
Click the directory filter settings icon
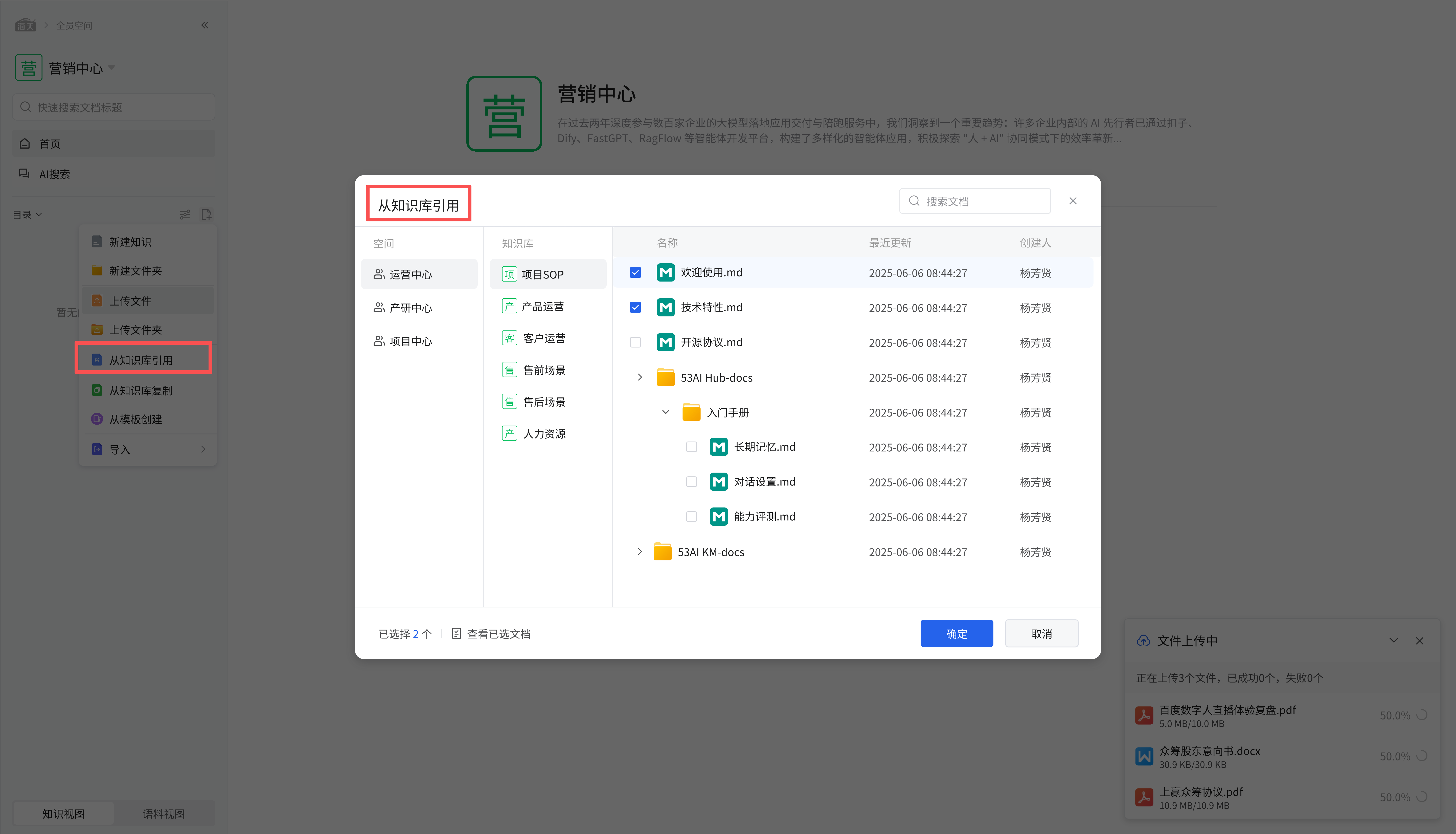click(x=185, y=214)
